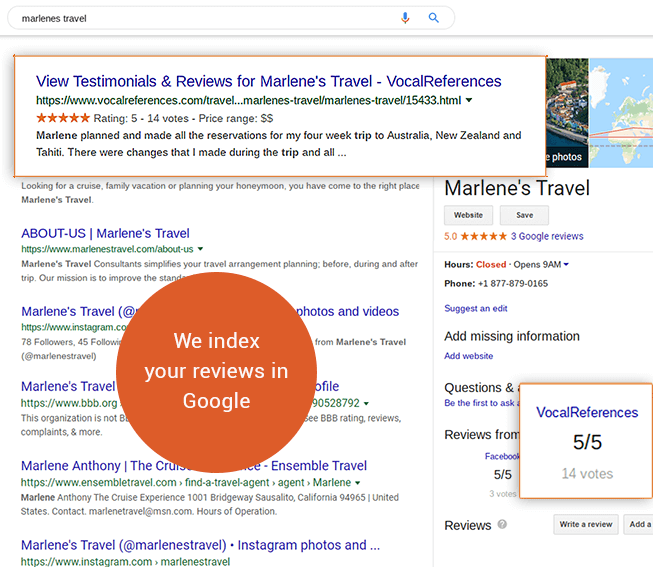Click the Save button

(x=524, y=215)
